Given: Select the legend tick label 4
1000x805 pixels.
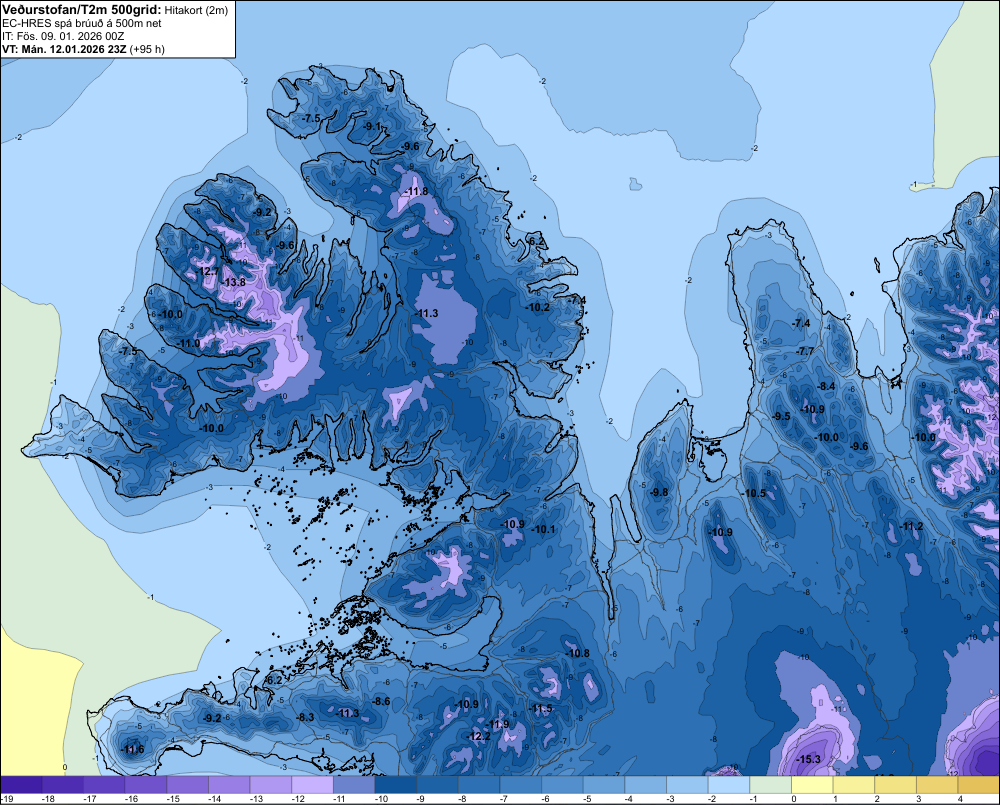Looking at the screenshot, I should tap(960, 799).
